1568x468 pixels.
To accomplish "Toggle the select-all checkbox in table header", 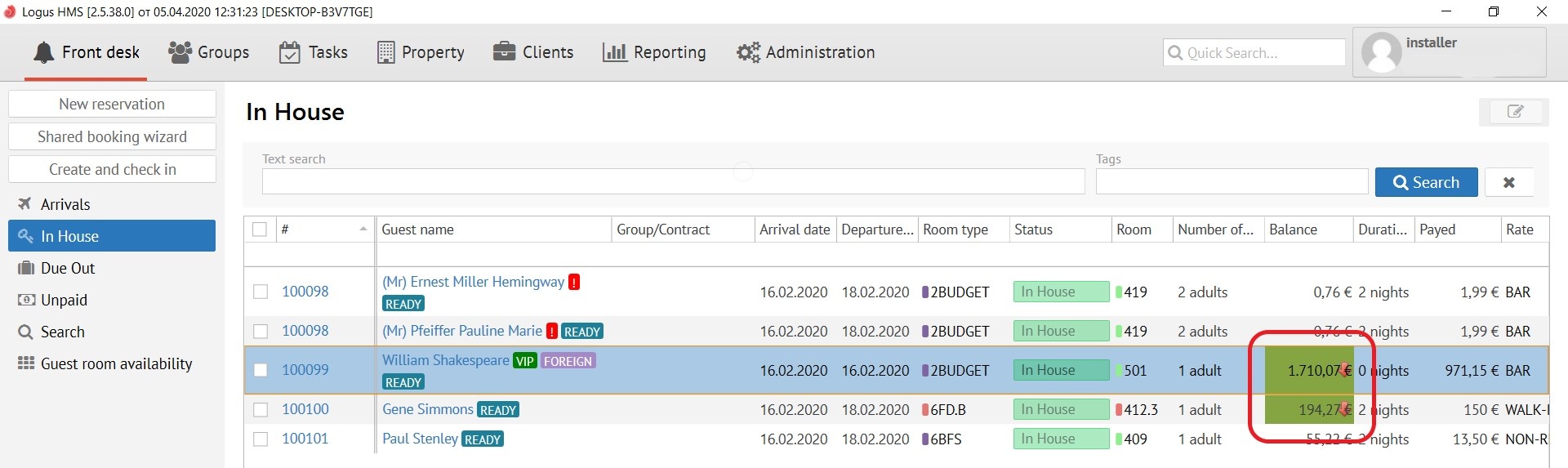I will click(260, 230).
